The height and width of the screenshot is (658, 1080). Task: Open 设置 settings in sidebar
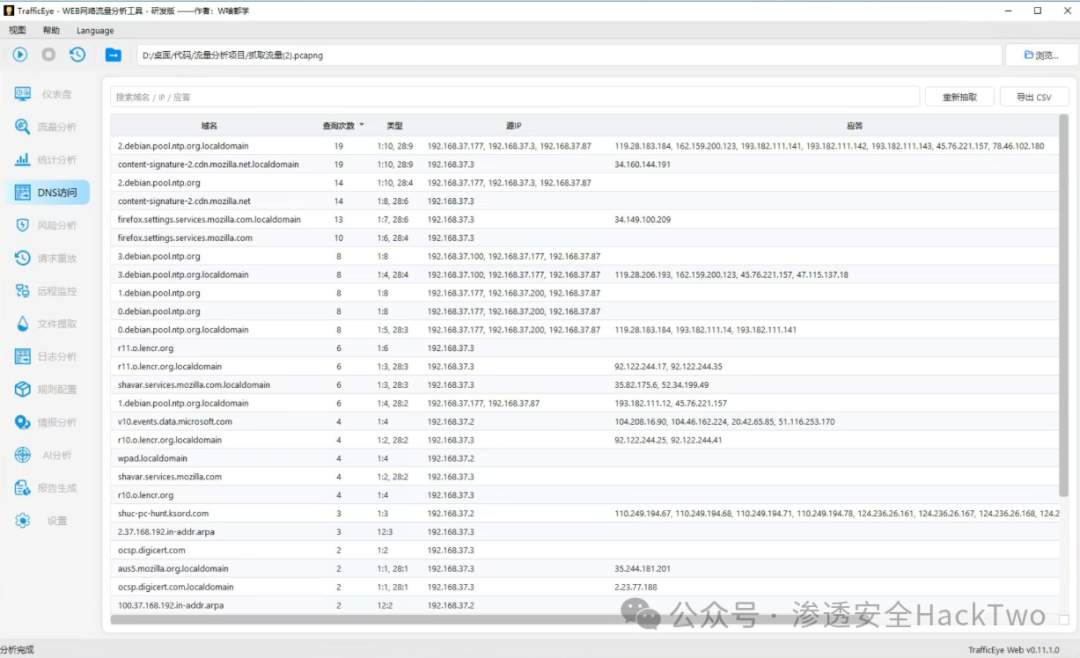pos(48,521)
